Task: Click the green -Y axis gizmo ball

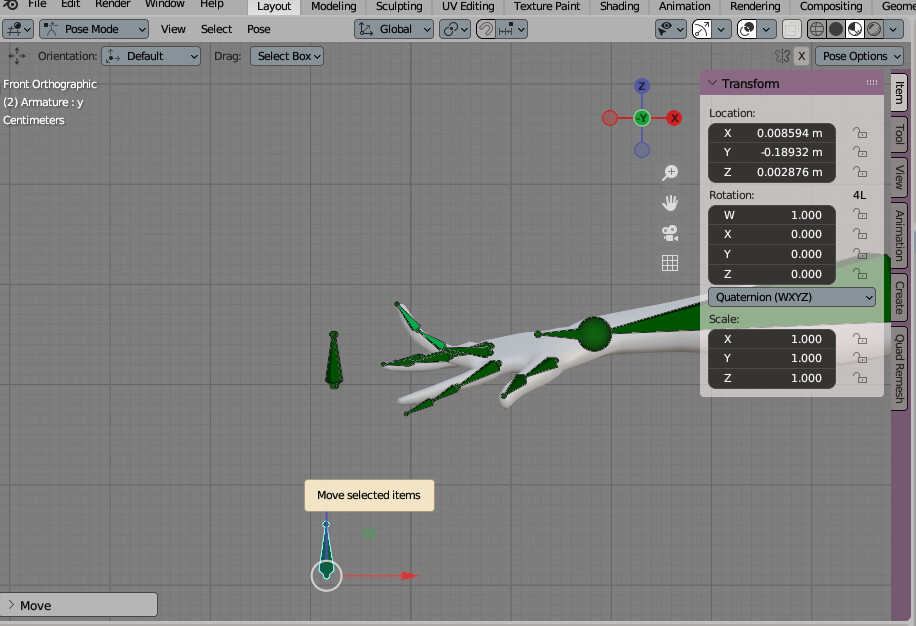Action: (642, 118)
